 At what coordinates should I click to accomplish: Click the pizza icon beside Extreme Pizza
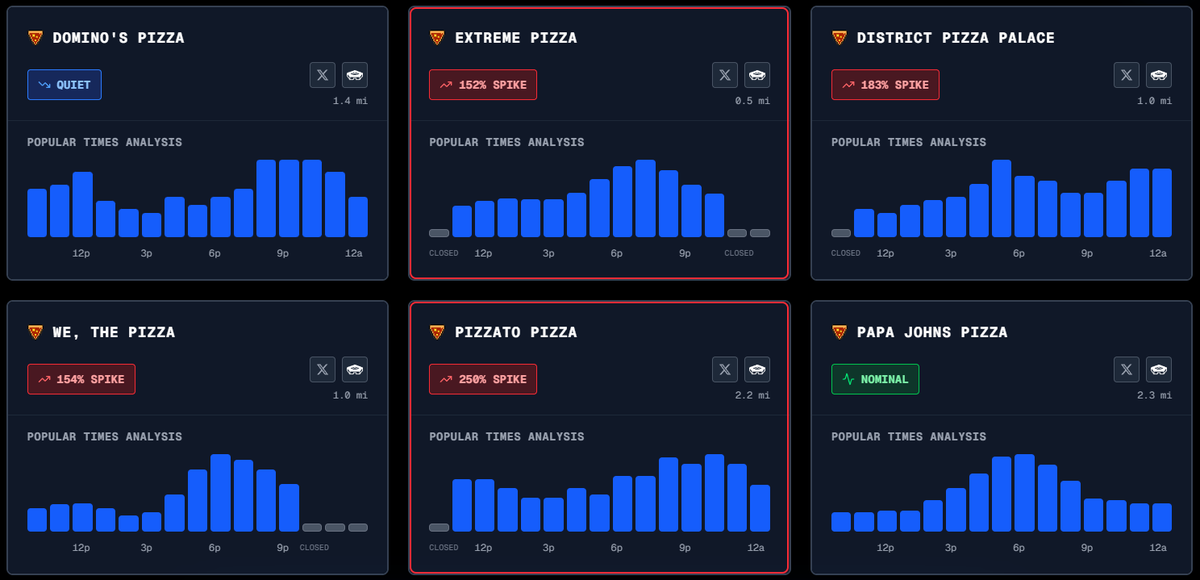(x=437, y=38)
